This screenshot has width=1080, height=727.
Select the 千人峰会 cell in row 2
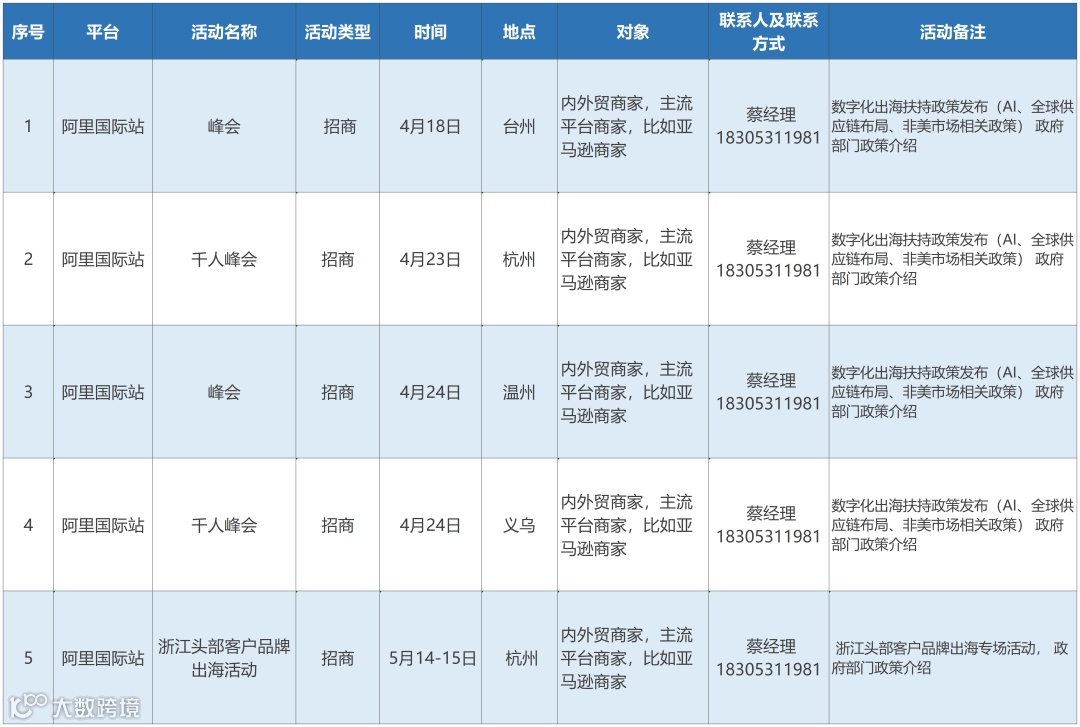224,259
